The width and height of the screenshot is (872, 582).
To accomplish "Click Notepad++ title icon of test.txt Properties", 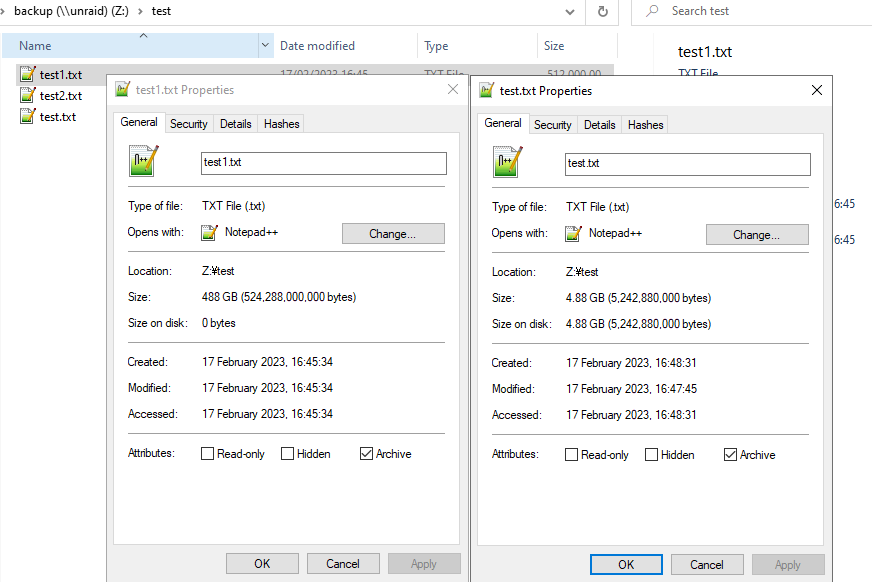I will click(x=487, y=90).
